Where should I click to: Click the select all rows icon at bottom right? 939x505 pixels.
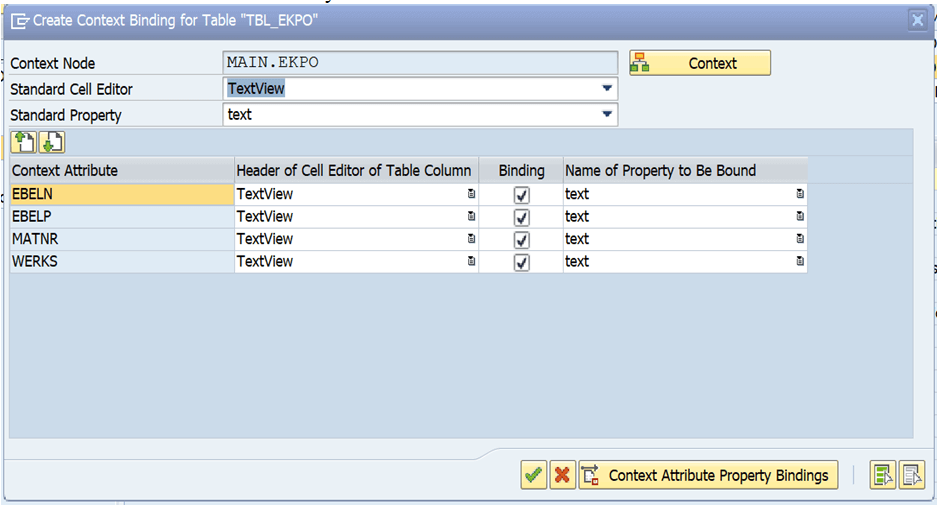tap(883, 476)
